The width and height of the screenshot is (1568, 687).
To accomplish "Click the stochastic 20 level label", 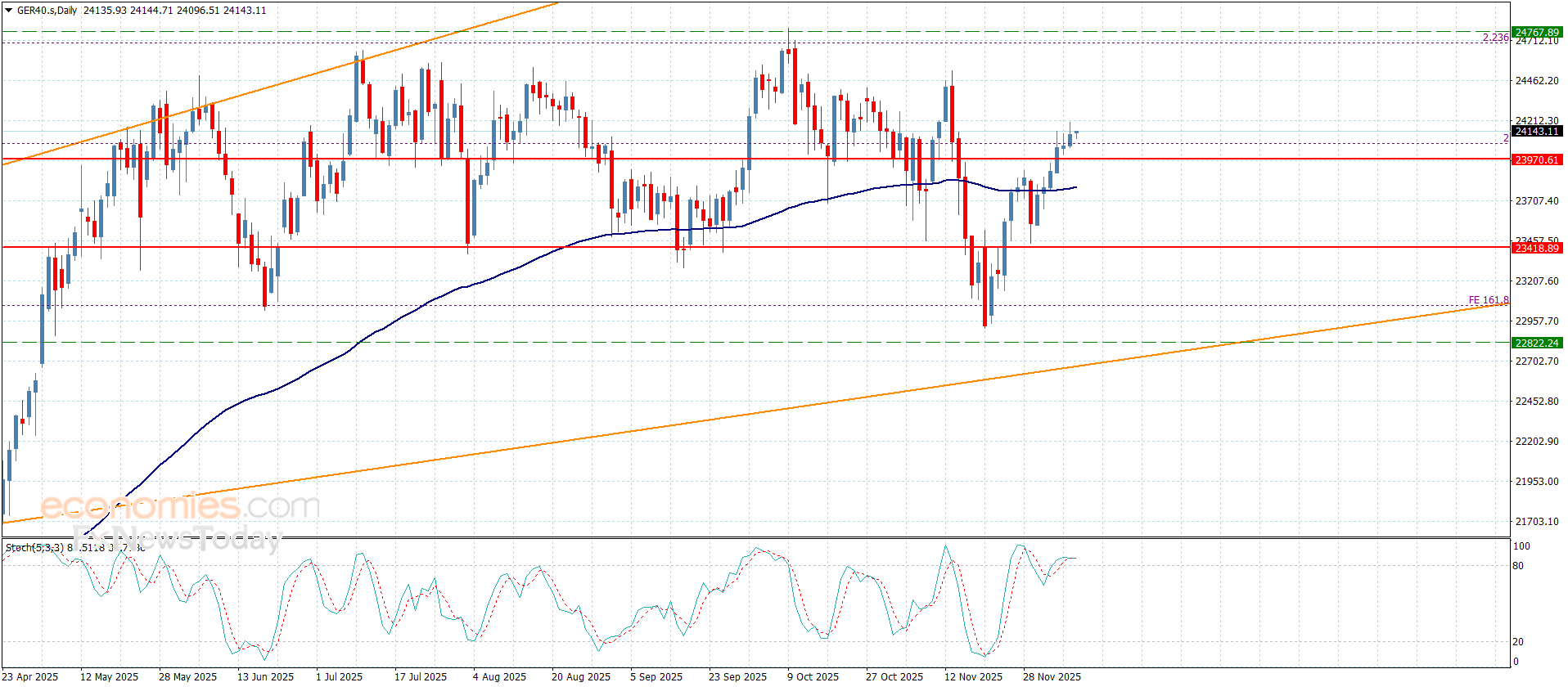I will tap(1518, 642).
